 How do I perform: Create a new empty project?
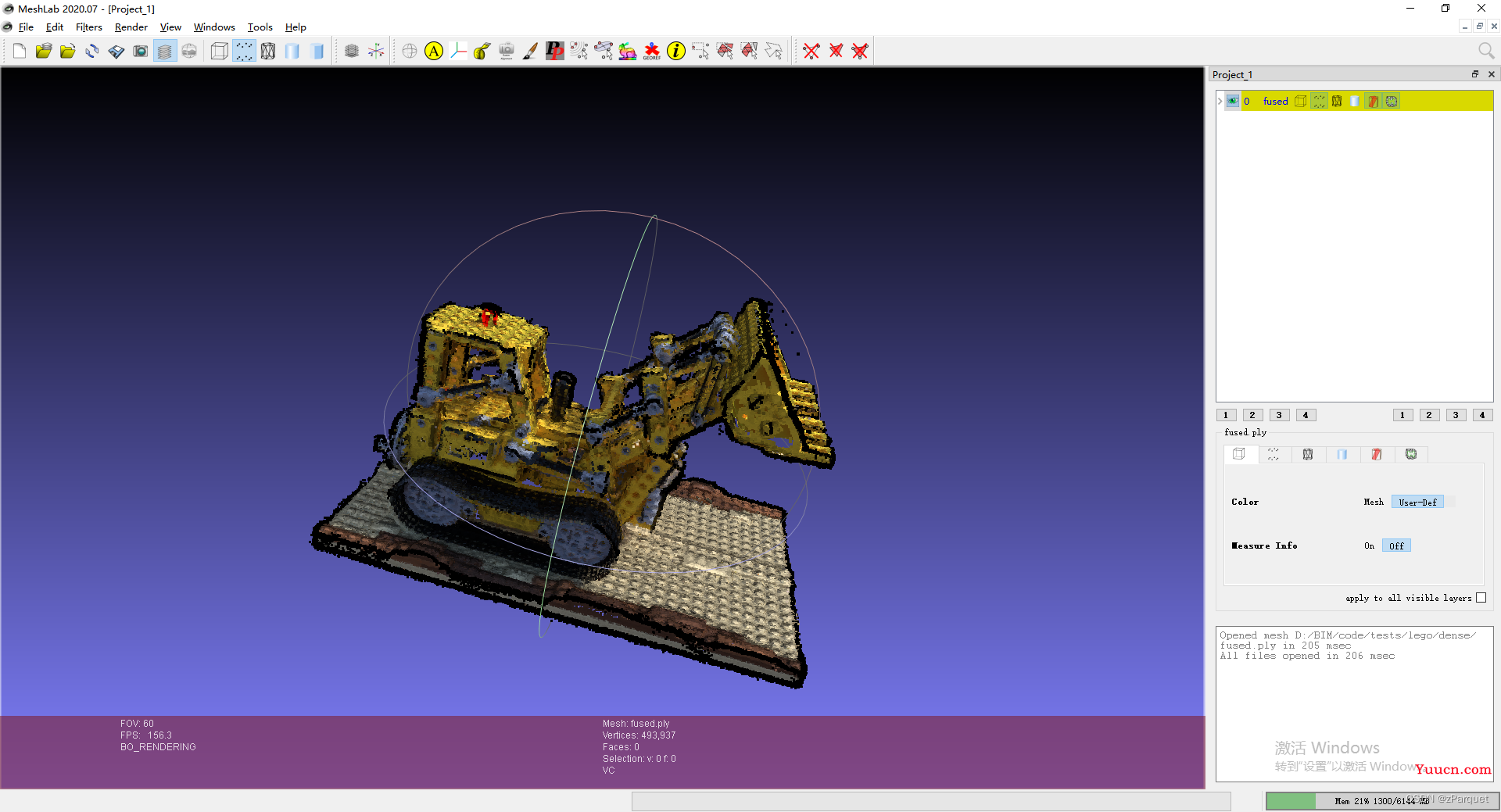20,52
